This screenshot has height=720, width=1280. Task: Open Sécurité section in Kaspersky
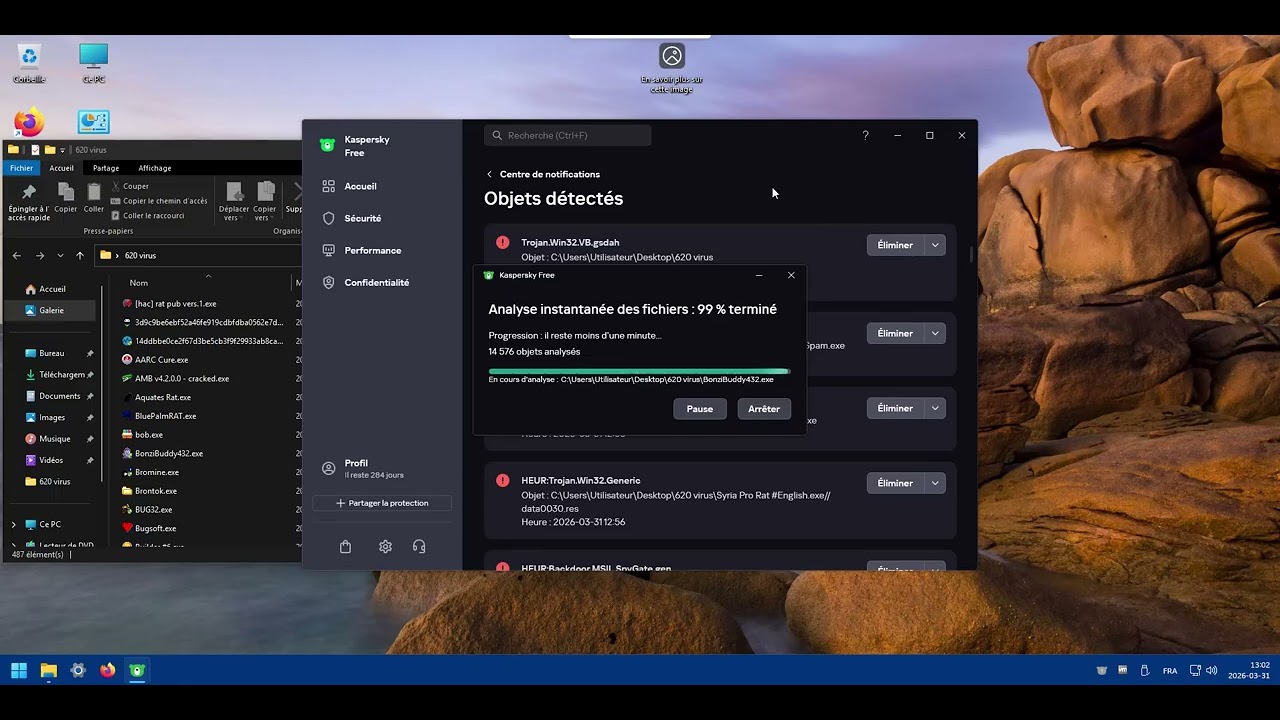(352, 218)
